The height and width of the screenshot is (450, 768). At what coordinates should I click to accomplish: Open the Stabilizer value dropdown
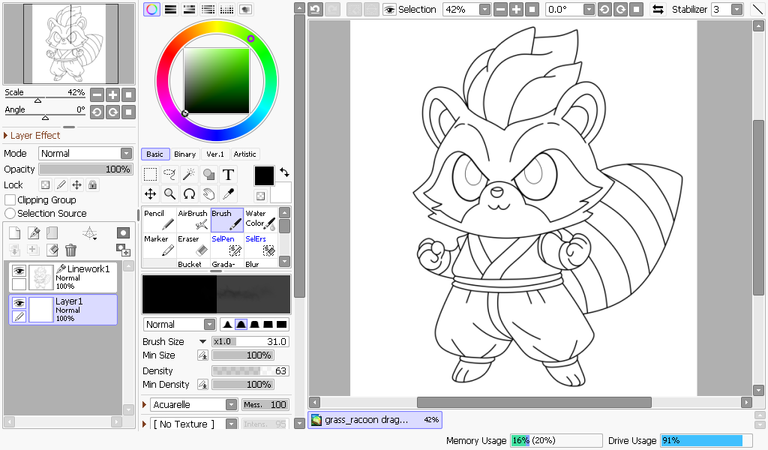pyautogui.click(x=737, y=9)
